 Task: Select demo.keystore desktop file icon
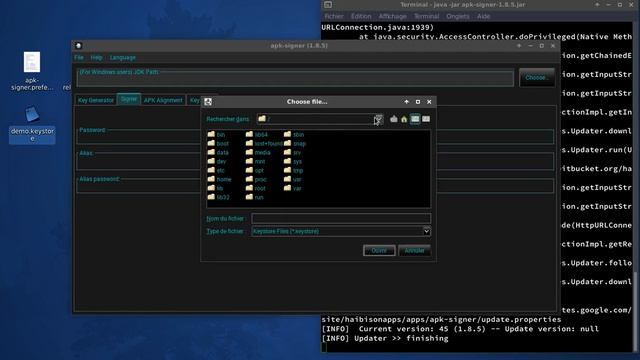[x=32, y=124]
